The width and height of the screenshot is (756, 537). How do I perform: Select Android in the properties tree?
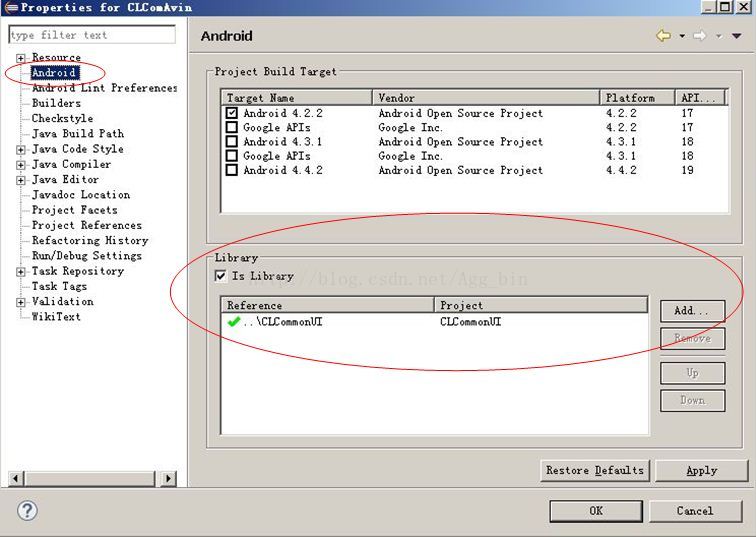pyautogui.click(x=54, y=72)
